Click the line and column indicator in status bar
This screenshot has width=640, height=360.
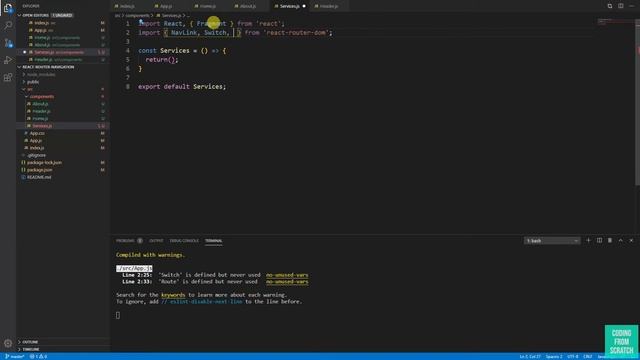[530, 357]
